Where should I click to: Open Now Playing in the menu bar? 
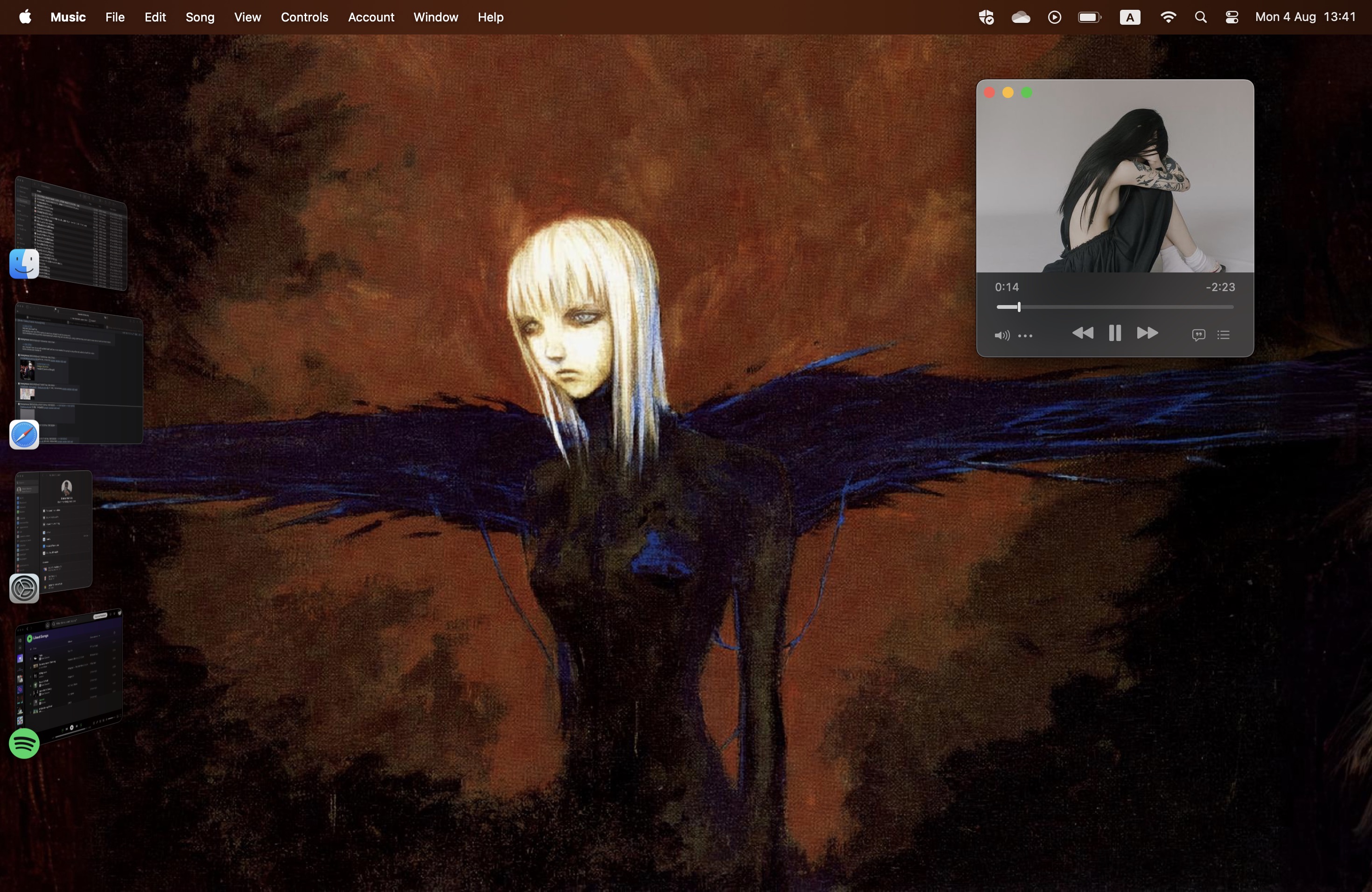pyautogui.click(x=1054, y=17)
